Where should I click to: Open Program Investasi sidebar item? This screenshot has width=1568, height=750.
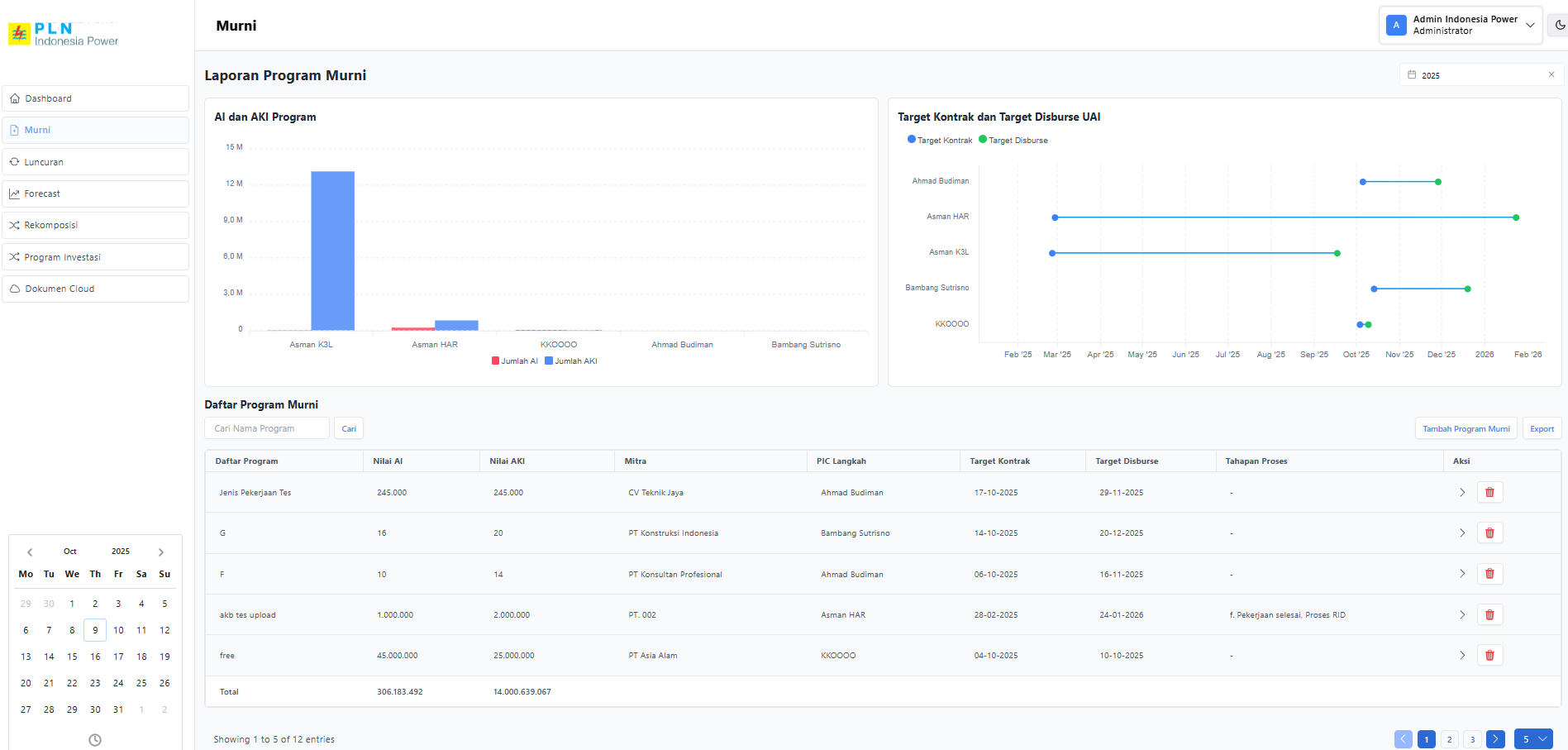click(96, 257)
